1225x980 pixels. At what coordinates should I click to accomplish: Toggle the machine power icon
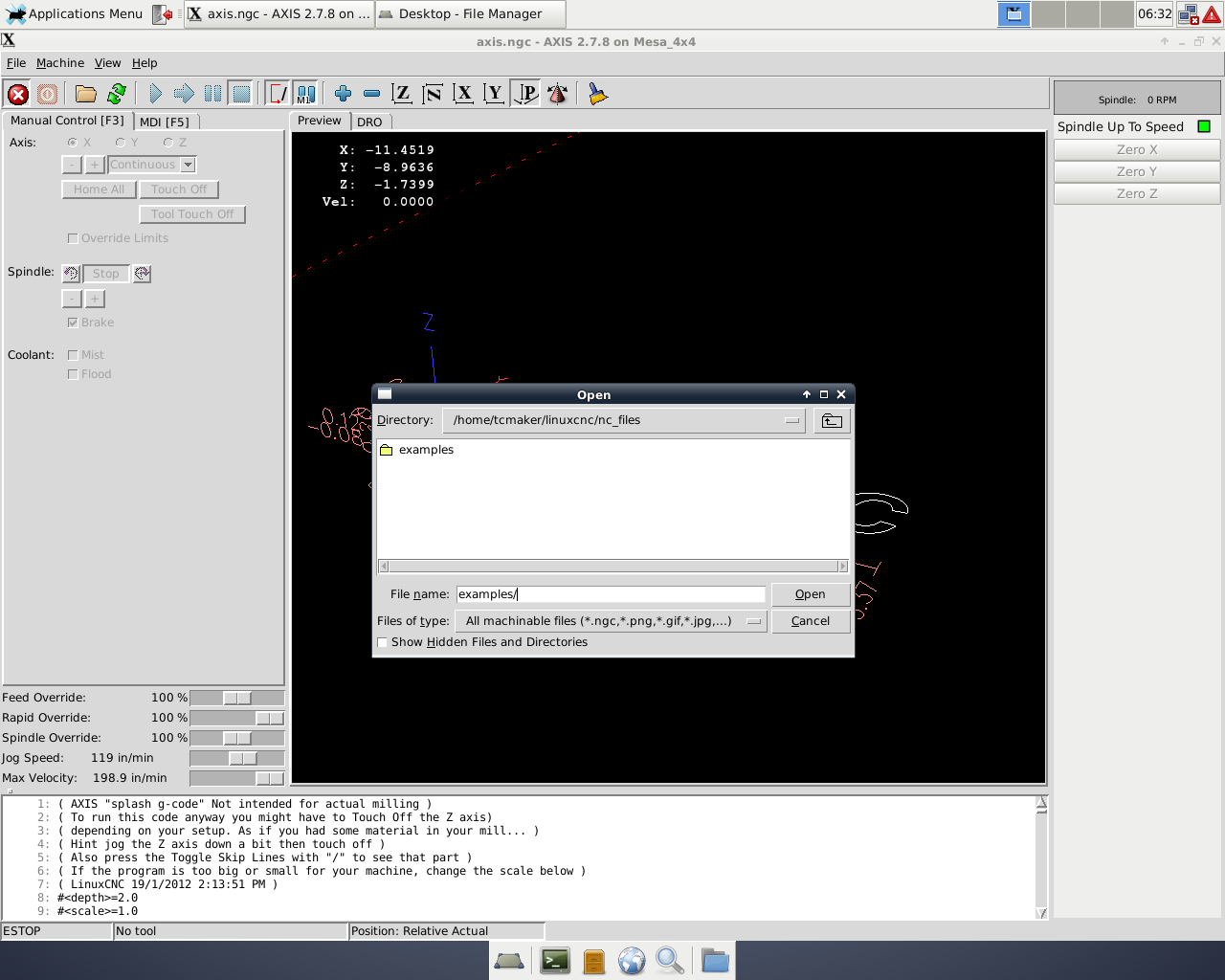pos(47,94)
